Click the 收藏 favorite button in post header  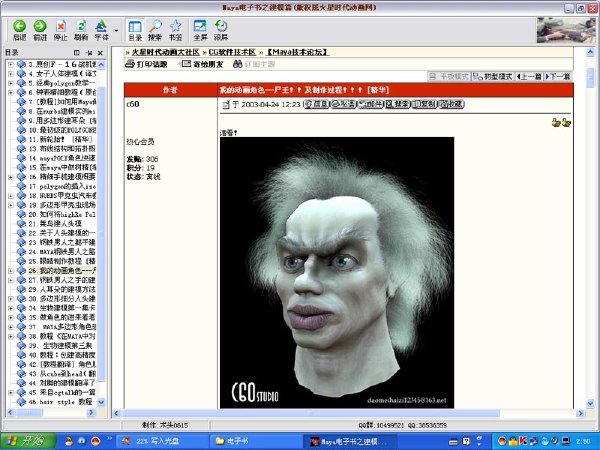[x=451, y=104]
